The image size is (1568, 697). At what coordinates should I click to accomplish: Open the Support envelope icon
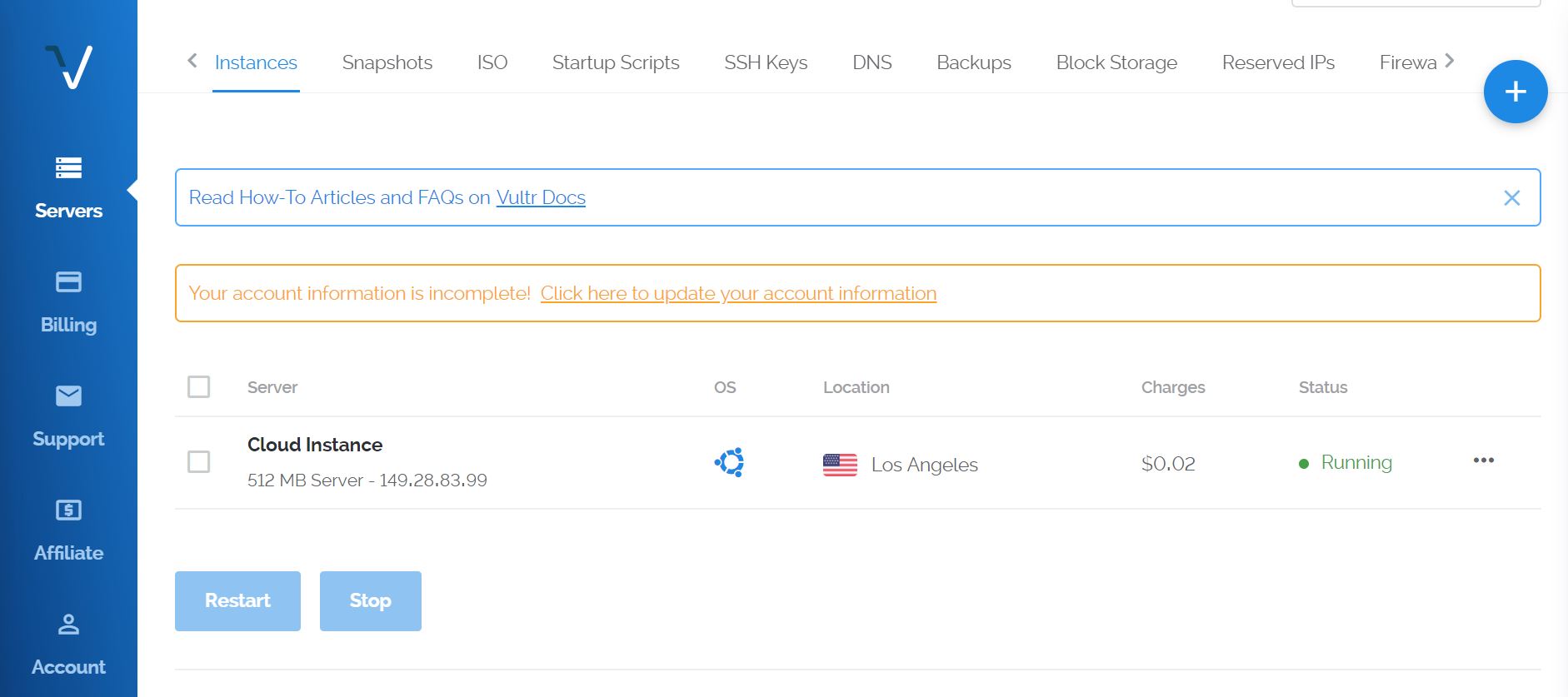coord(68,396)
